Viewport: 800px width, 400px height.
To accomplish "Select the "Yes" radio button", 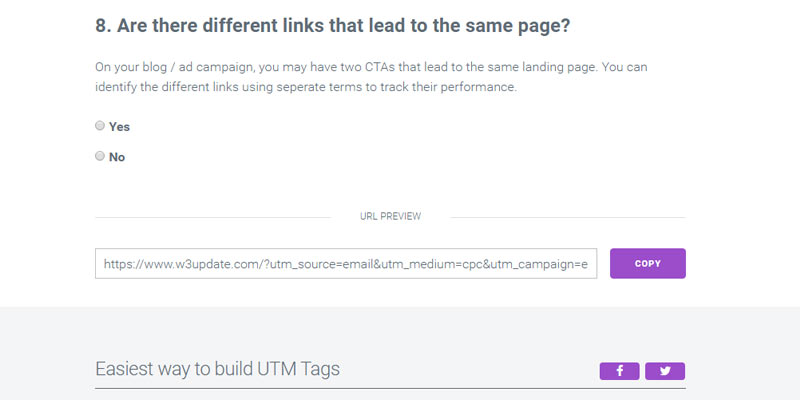I will (100, 126).
